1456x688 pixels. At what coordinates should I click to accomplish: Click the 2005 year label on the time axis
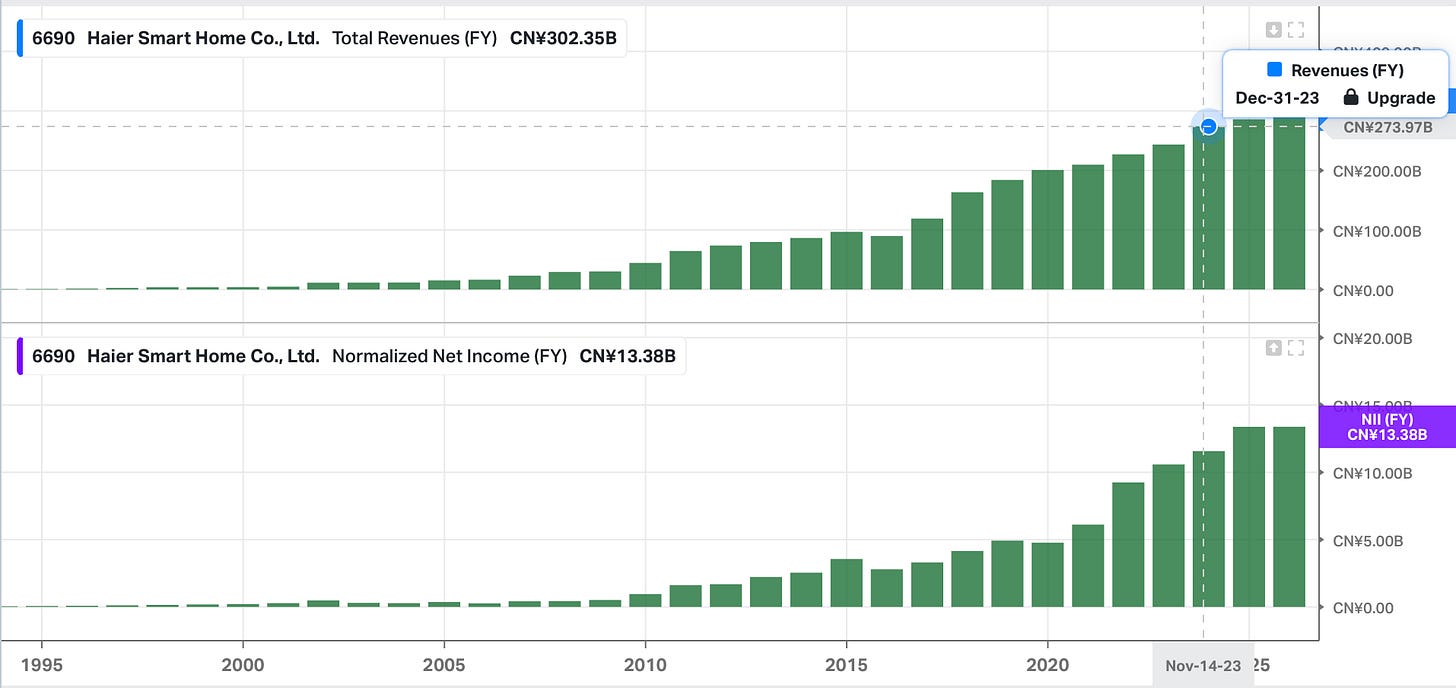[x=444, y=665]
